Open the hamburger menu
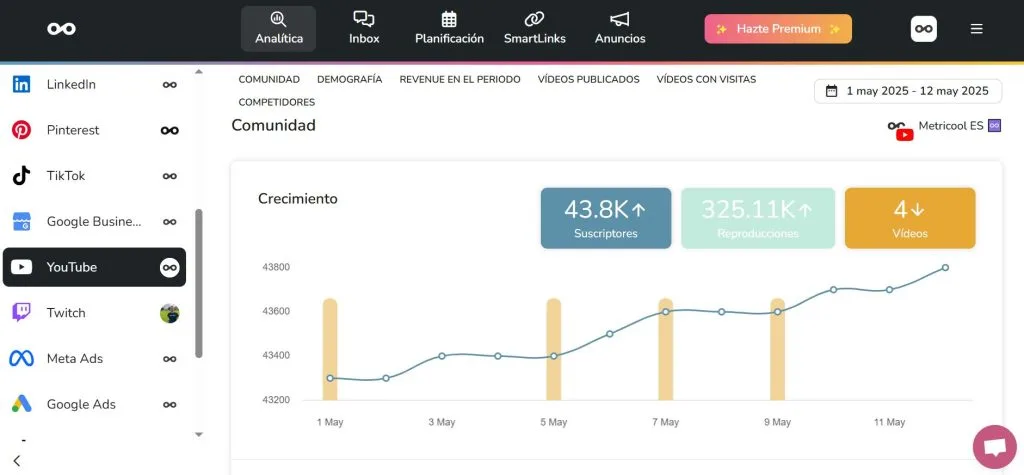This screenshot has width=1024, height=475. (976, 29)
